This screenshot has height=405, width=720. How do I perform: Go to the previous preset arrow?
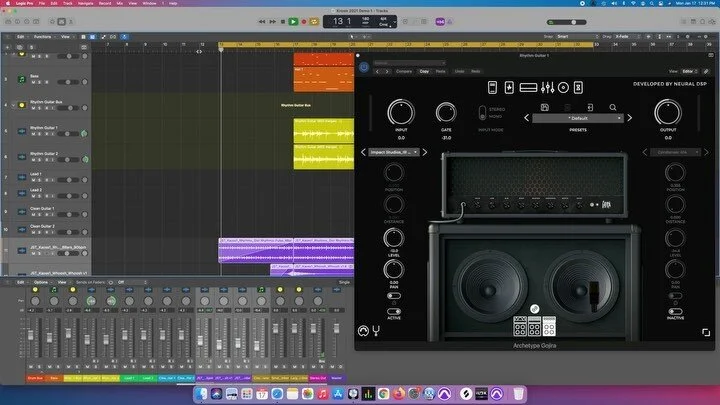527,118
